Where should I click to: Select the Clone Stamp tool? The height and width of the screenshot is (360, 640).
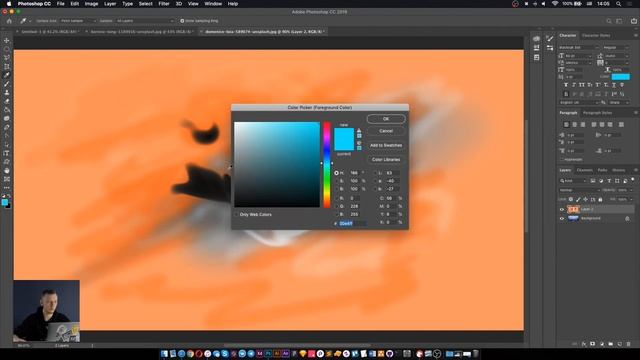point(7,93)
